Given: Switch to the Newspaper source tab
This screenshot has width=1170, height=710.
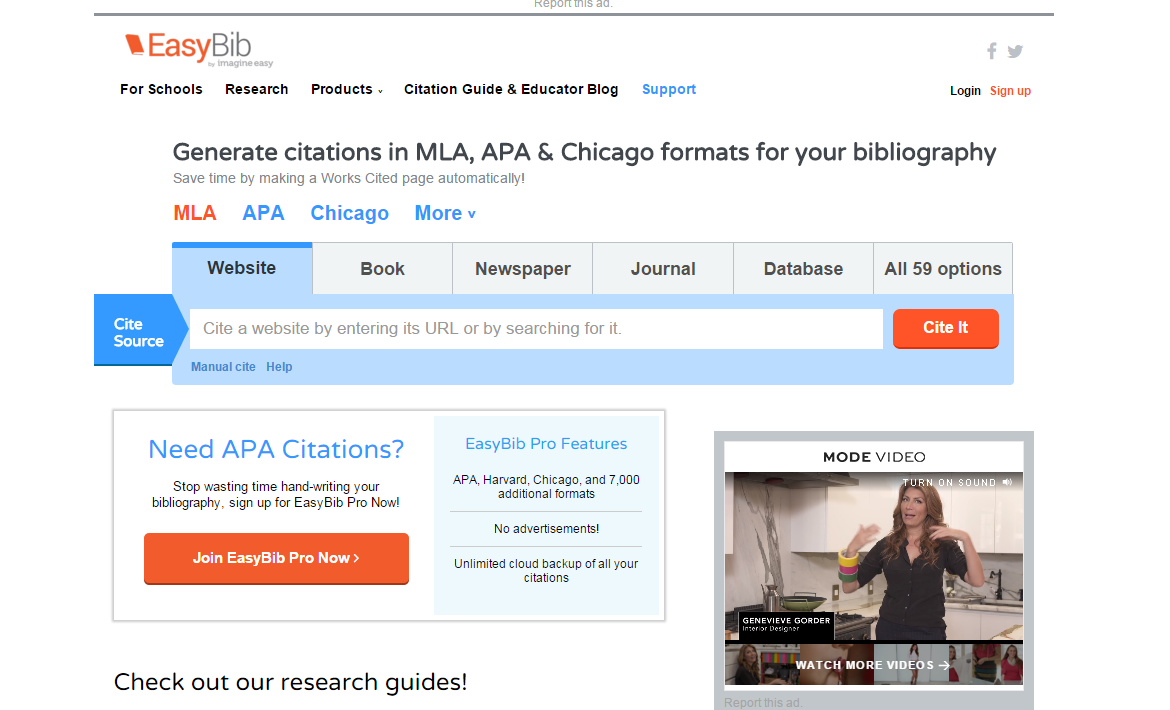Looking at the screenshot, I should pyautogui.click(x=522, y=268).
